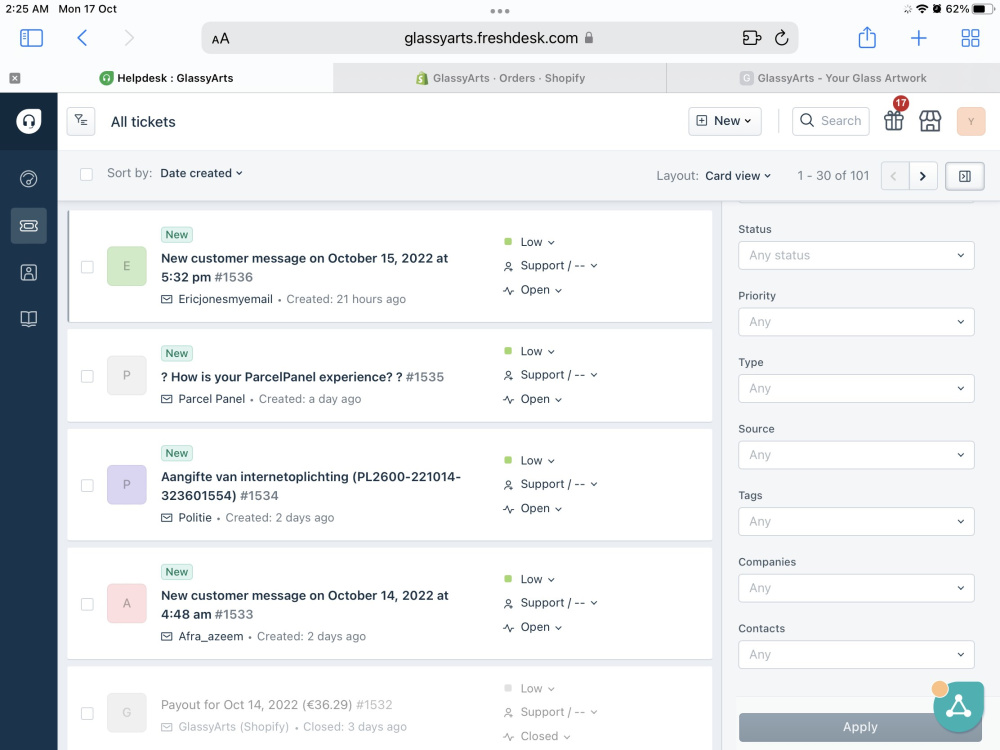Viewport: 1000px width, 750px height.
Task: Click the New ticket button
Action: click(724, 121)
